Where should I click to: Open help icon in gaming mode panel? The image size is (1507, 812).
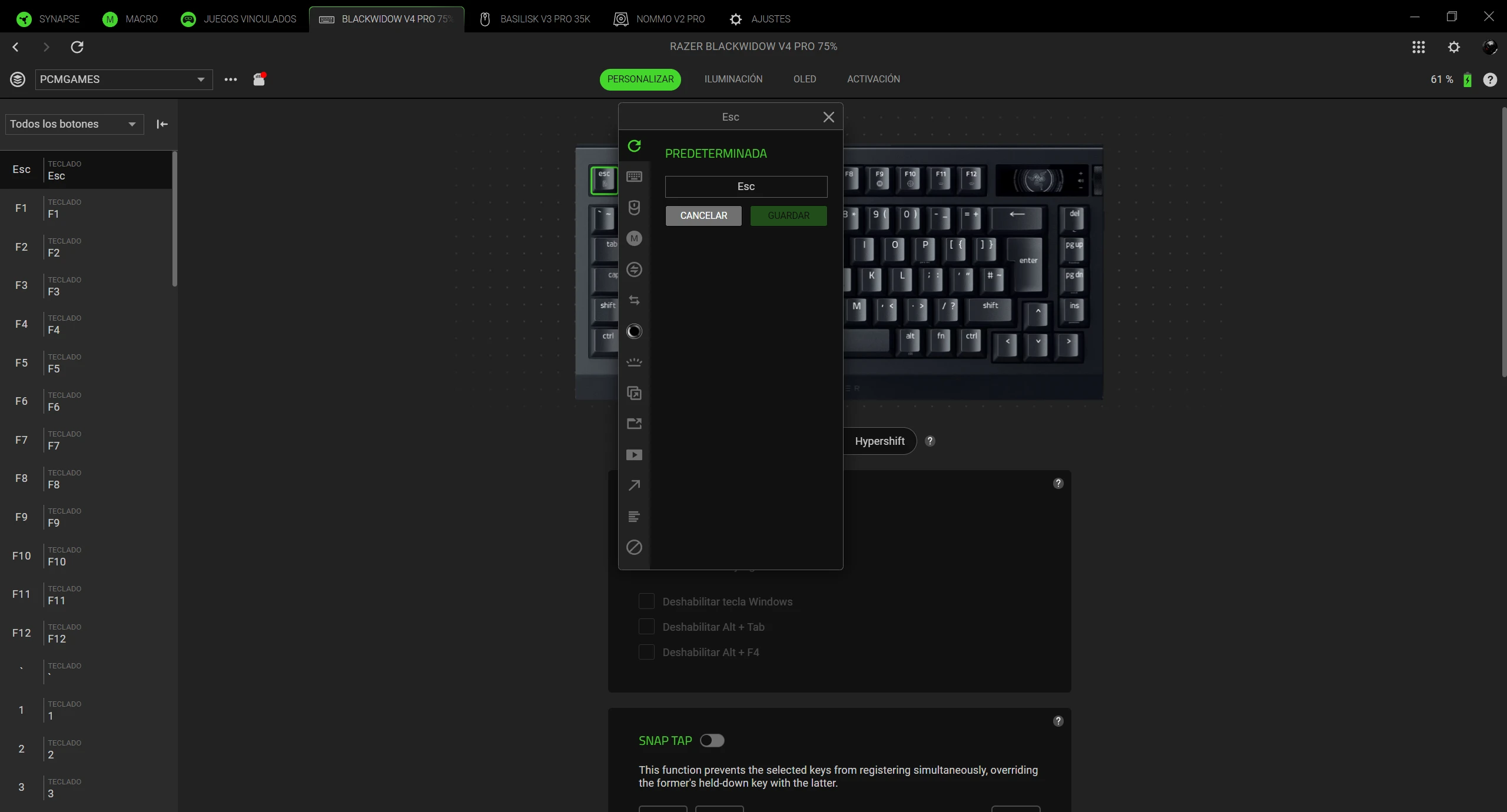click(x=1058, y=484)
